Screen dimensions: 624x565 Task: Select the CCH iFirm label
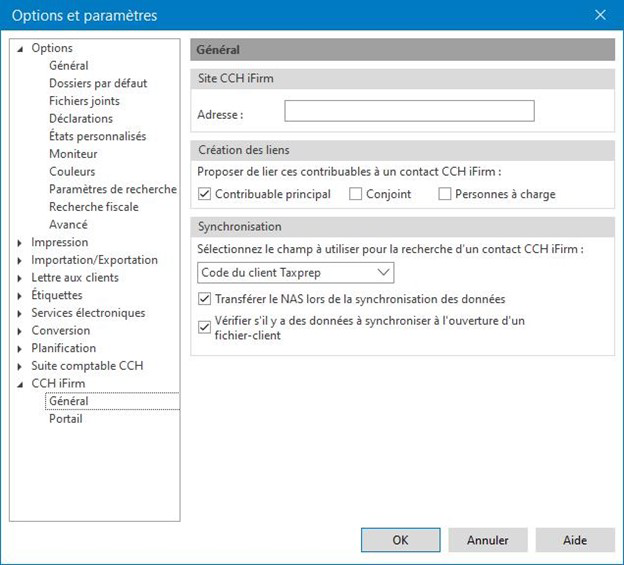[58, 383]
